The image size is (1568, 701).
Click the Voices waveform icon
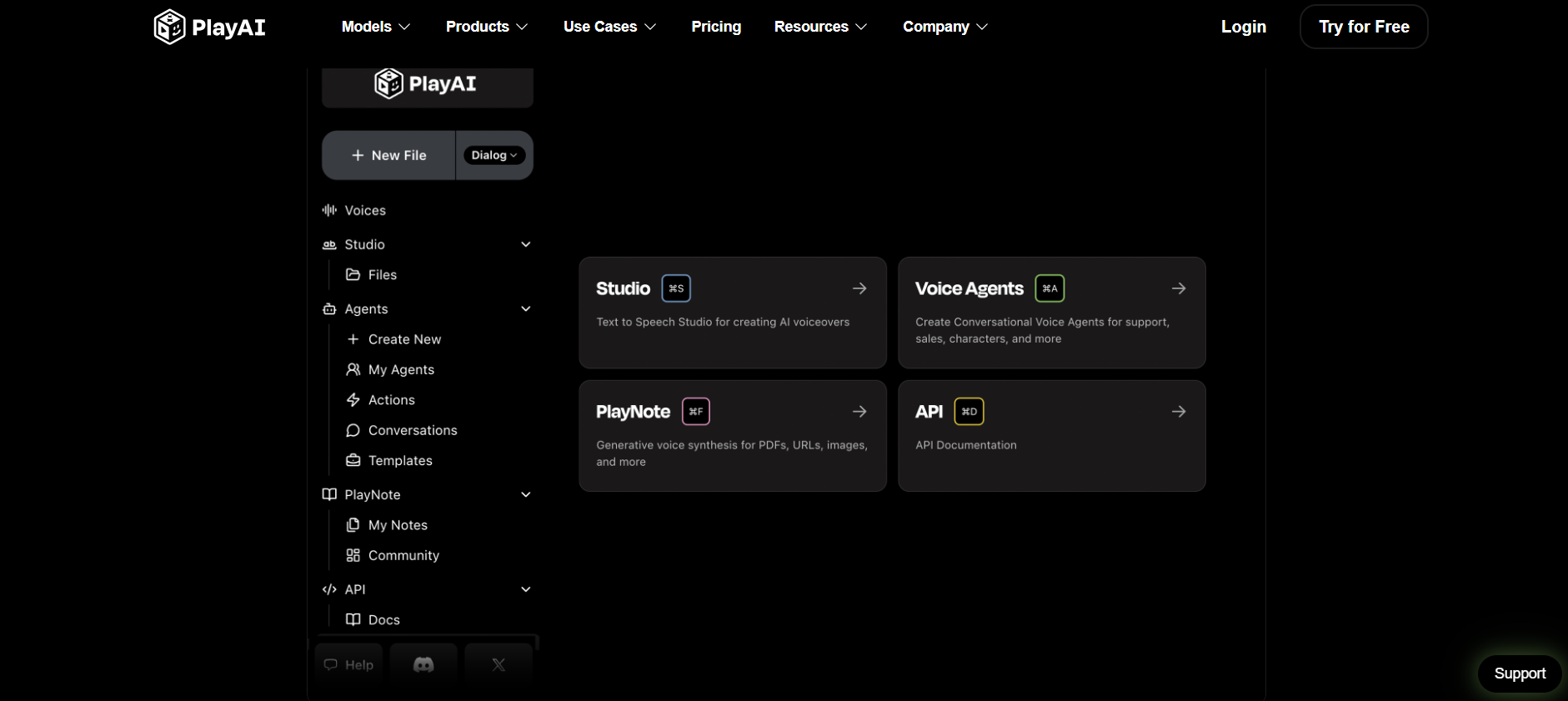coord(329,210)
